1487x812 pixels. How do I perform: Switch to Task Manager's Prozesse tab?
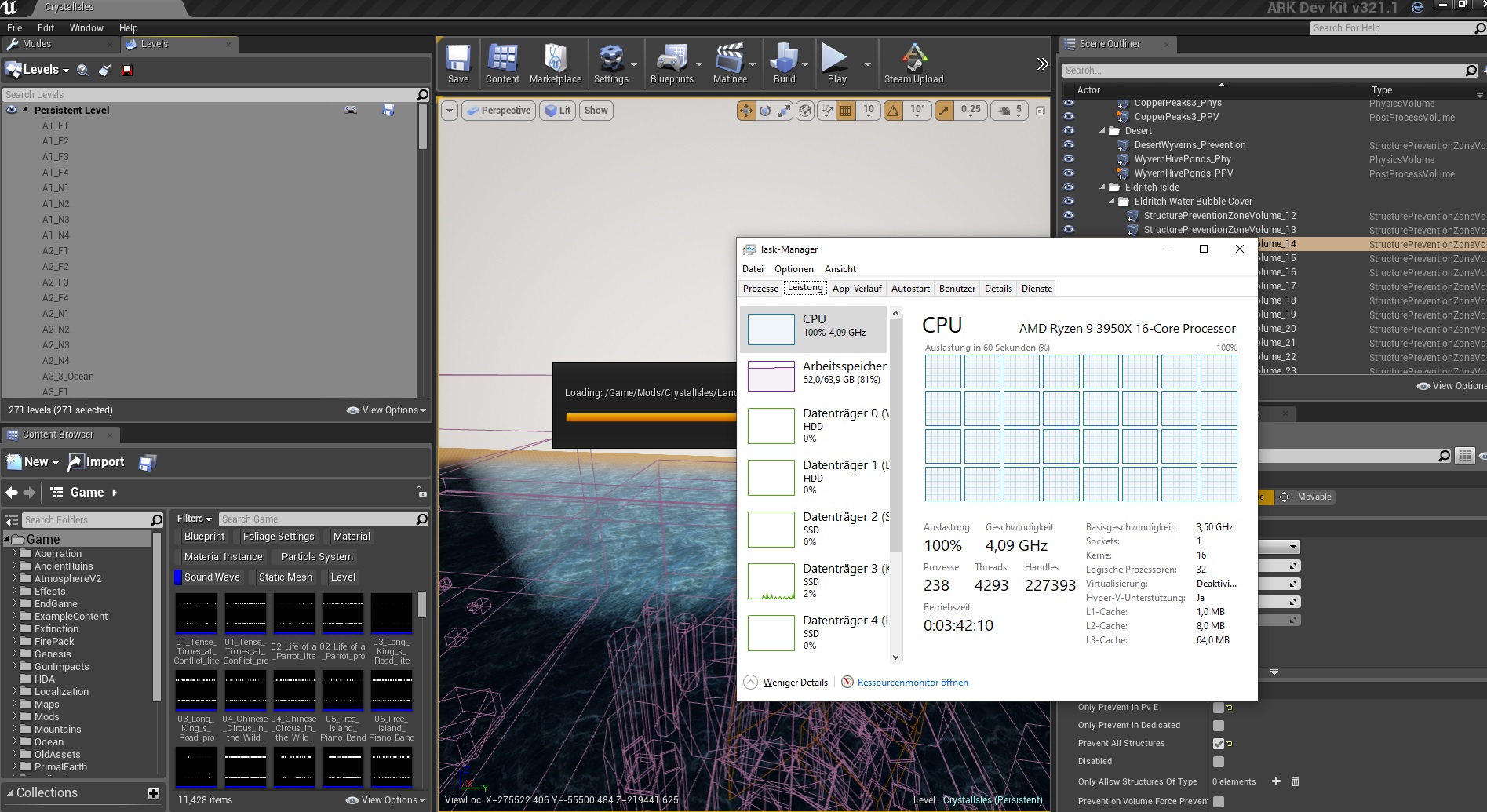click(760, 289)
